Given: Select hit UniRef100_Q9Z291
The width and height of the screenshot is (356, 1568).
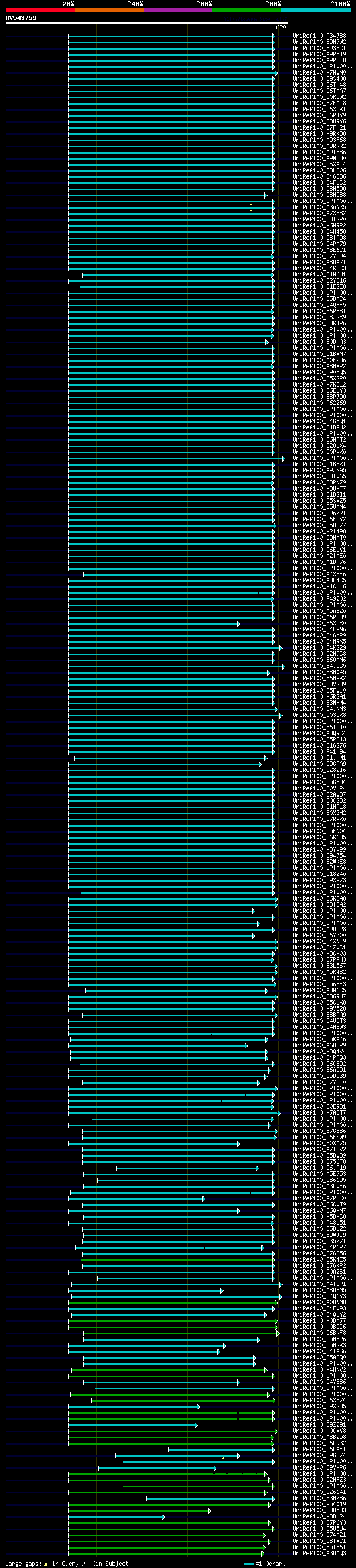Looking at the screenshot, I should click(x=319, y=1424).
